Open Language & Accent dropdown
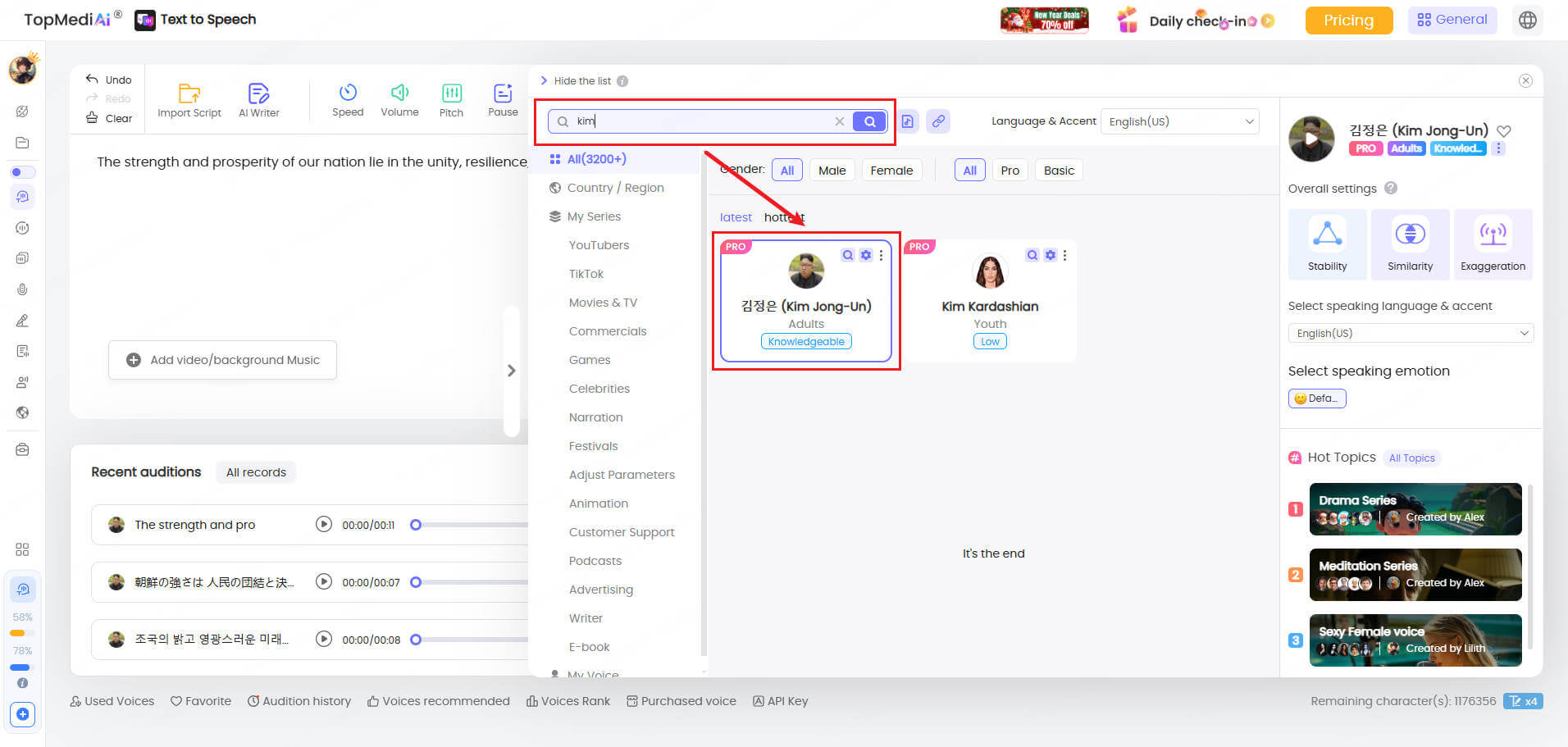This screenshot has width=1568, height=747. [x=1179, y=121]
